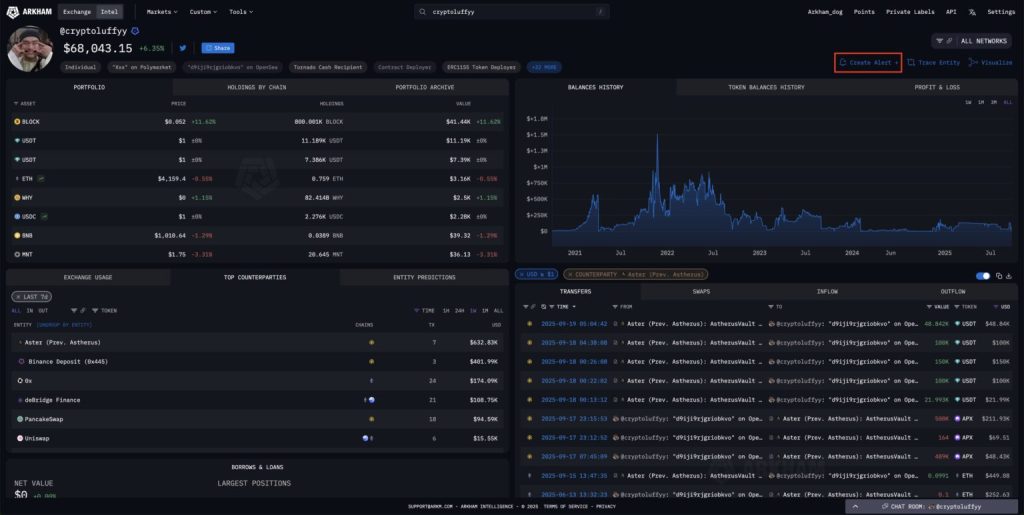
Task: Switch to the Holdings By Chain tab
Action: tap(257, 87)
